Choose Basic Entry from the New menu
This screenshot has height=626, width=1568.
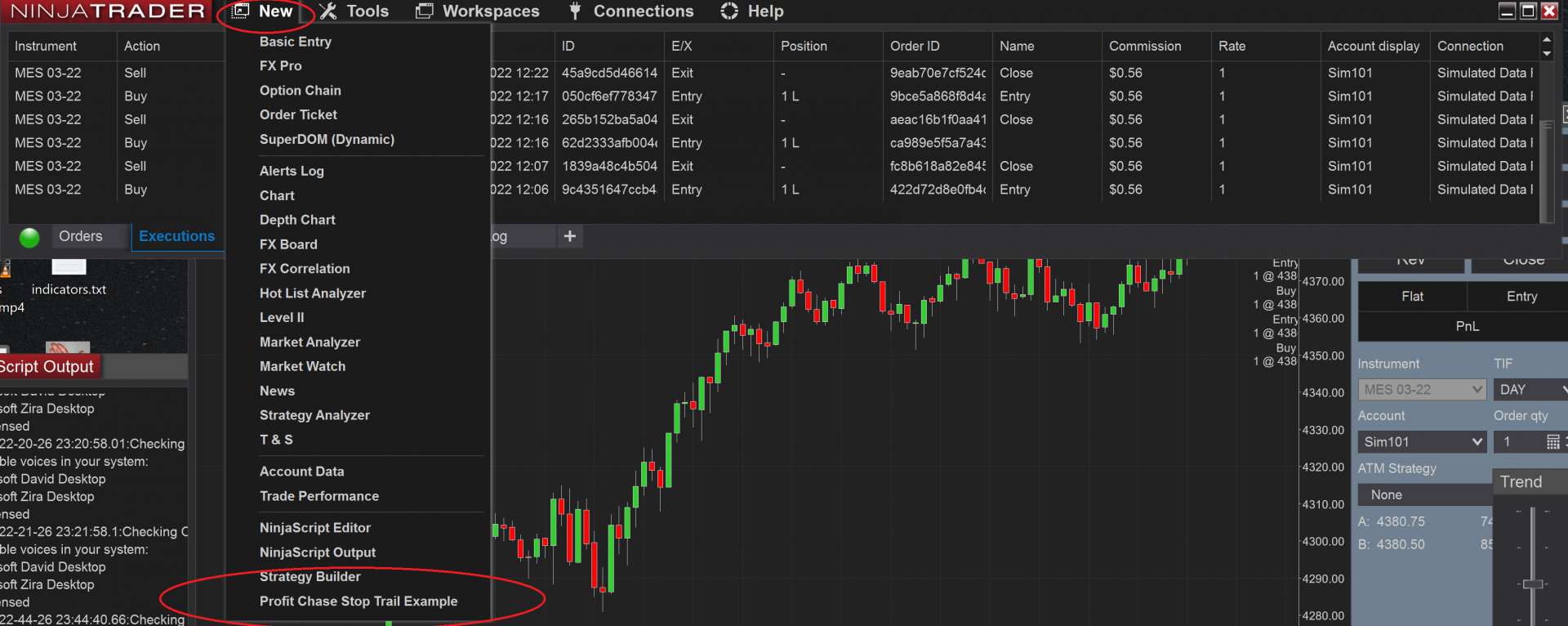coord(296,42)
